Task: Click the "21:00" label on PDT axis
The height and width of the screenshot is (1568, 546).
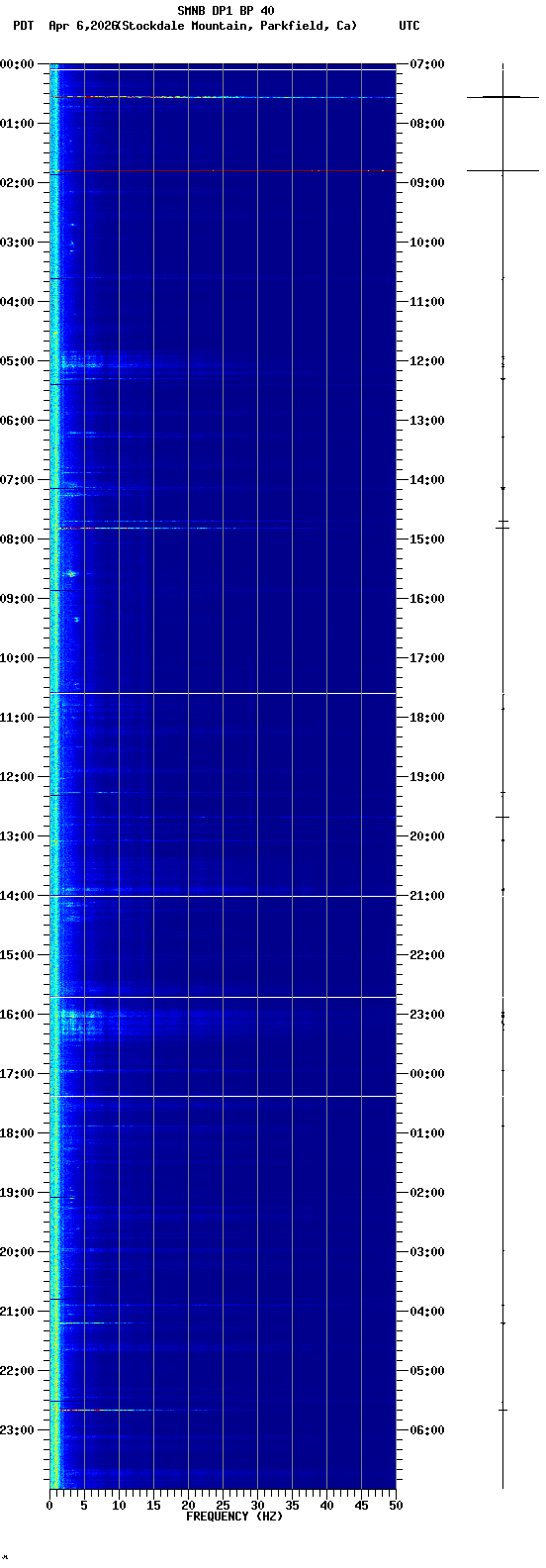Action: pos(17,1312)
